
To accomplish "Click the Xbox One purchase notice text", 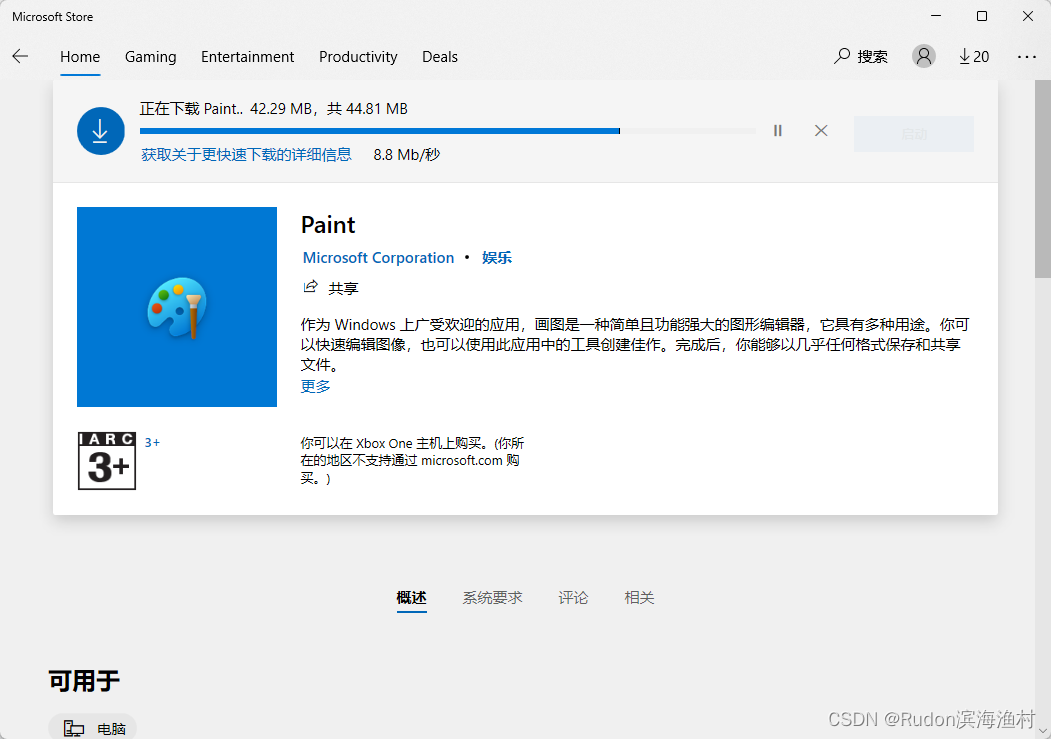I will pyautogui.click(x=412, y=461).
